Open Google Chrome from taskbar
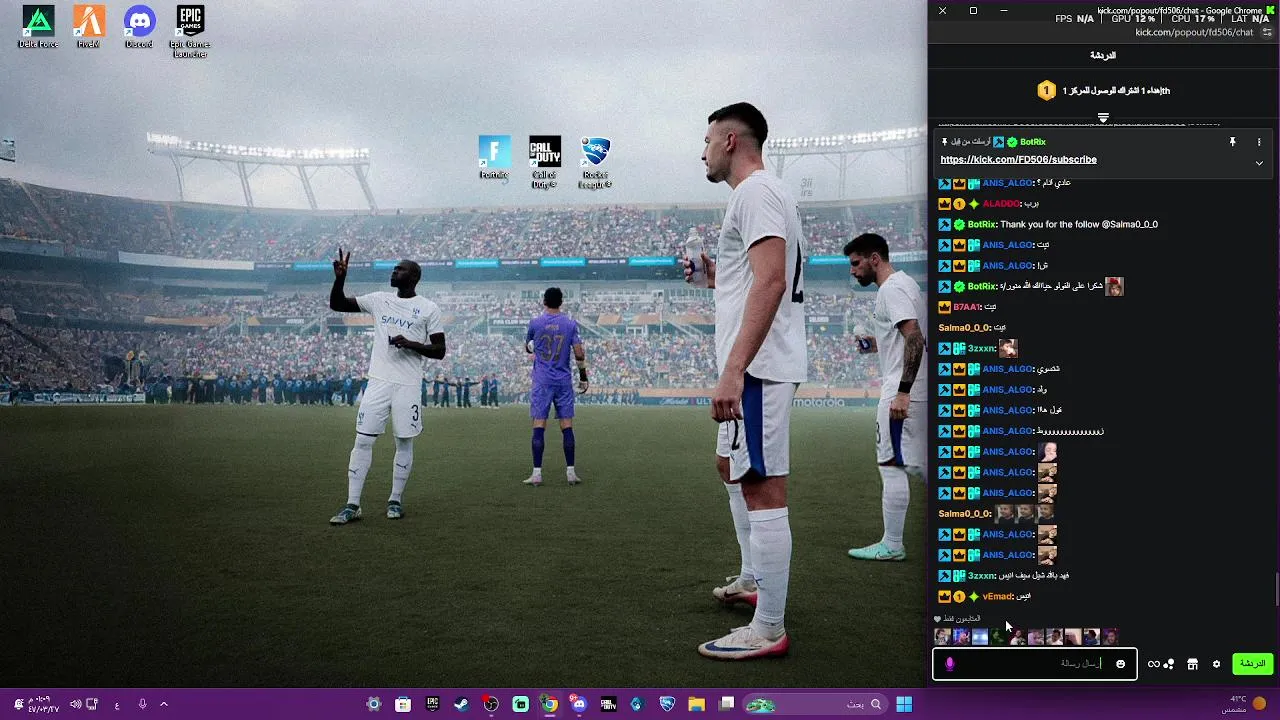The image size is (1280, 720). tap(549, 704)
